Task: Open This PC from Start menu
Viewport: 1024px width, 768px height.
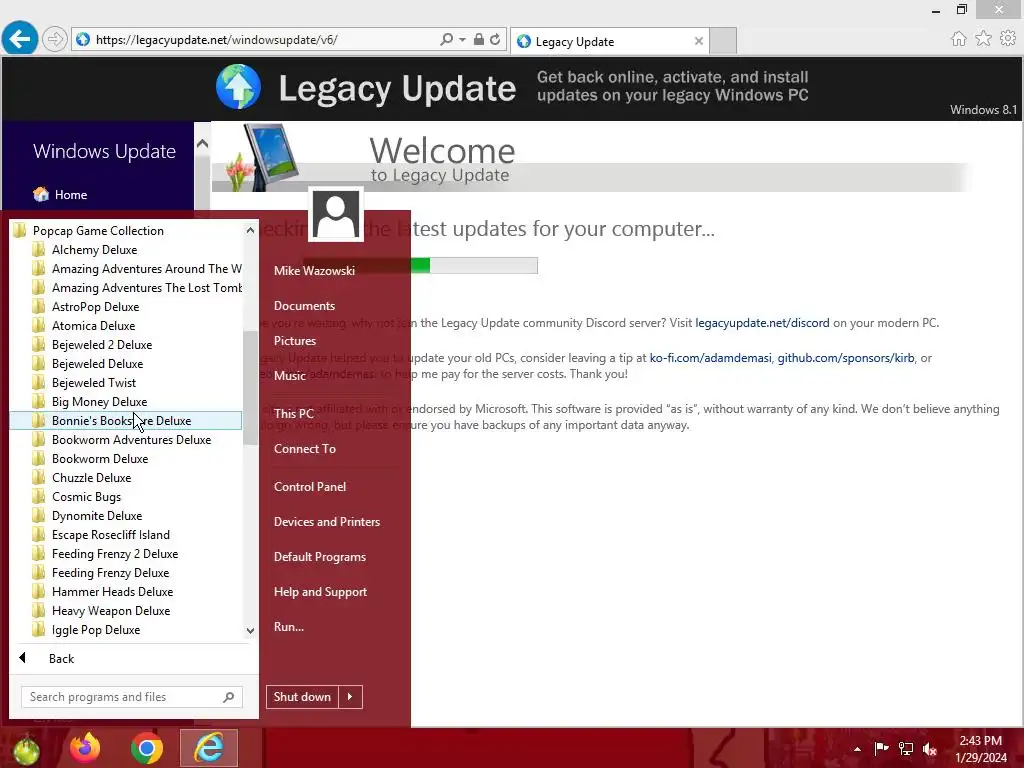Action: click(294, 413)
